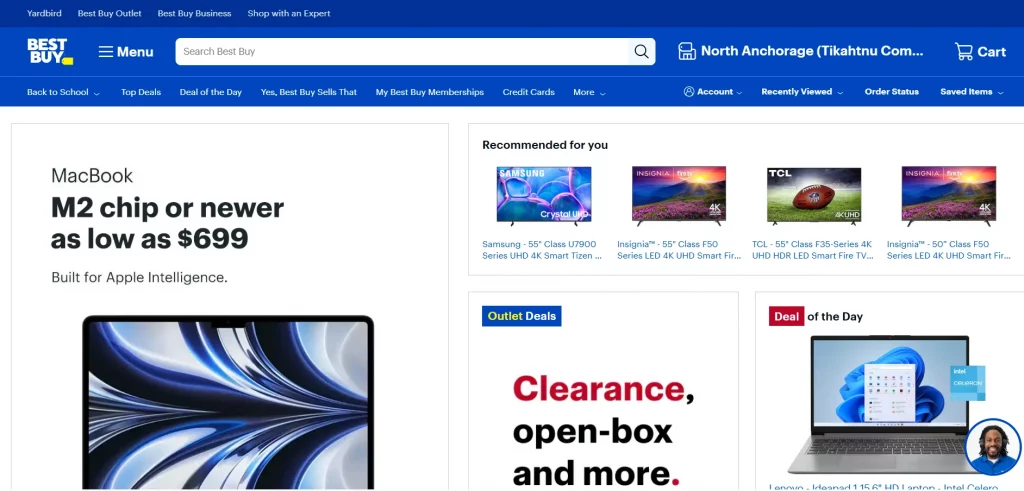Expand the More navigation dropdown

589,92
